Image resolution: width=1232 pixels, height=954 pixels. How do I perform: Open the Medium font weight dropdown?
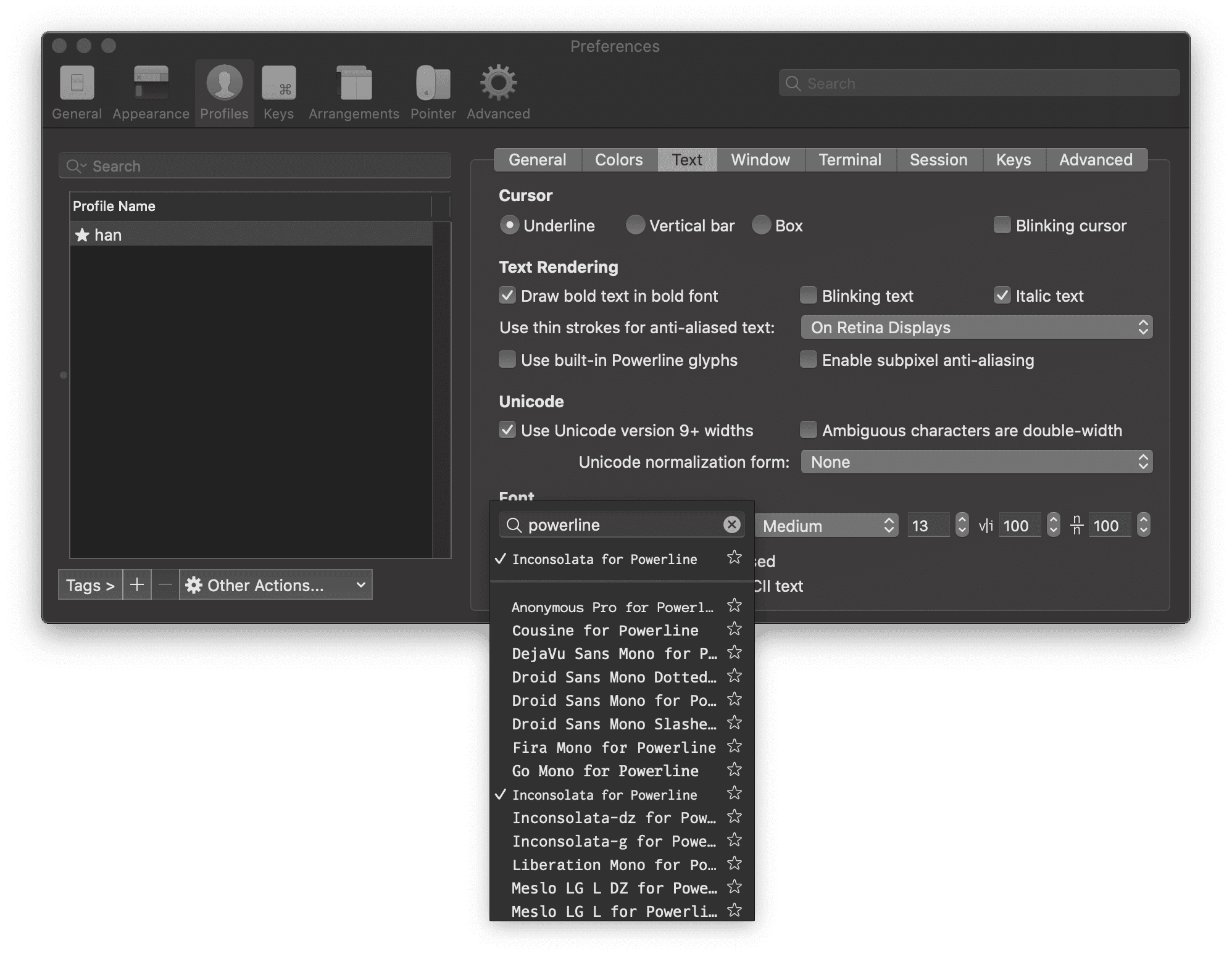[x=826, y=526]
